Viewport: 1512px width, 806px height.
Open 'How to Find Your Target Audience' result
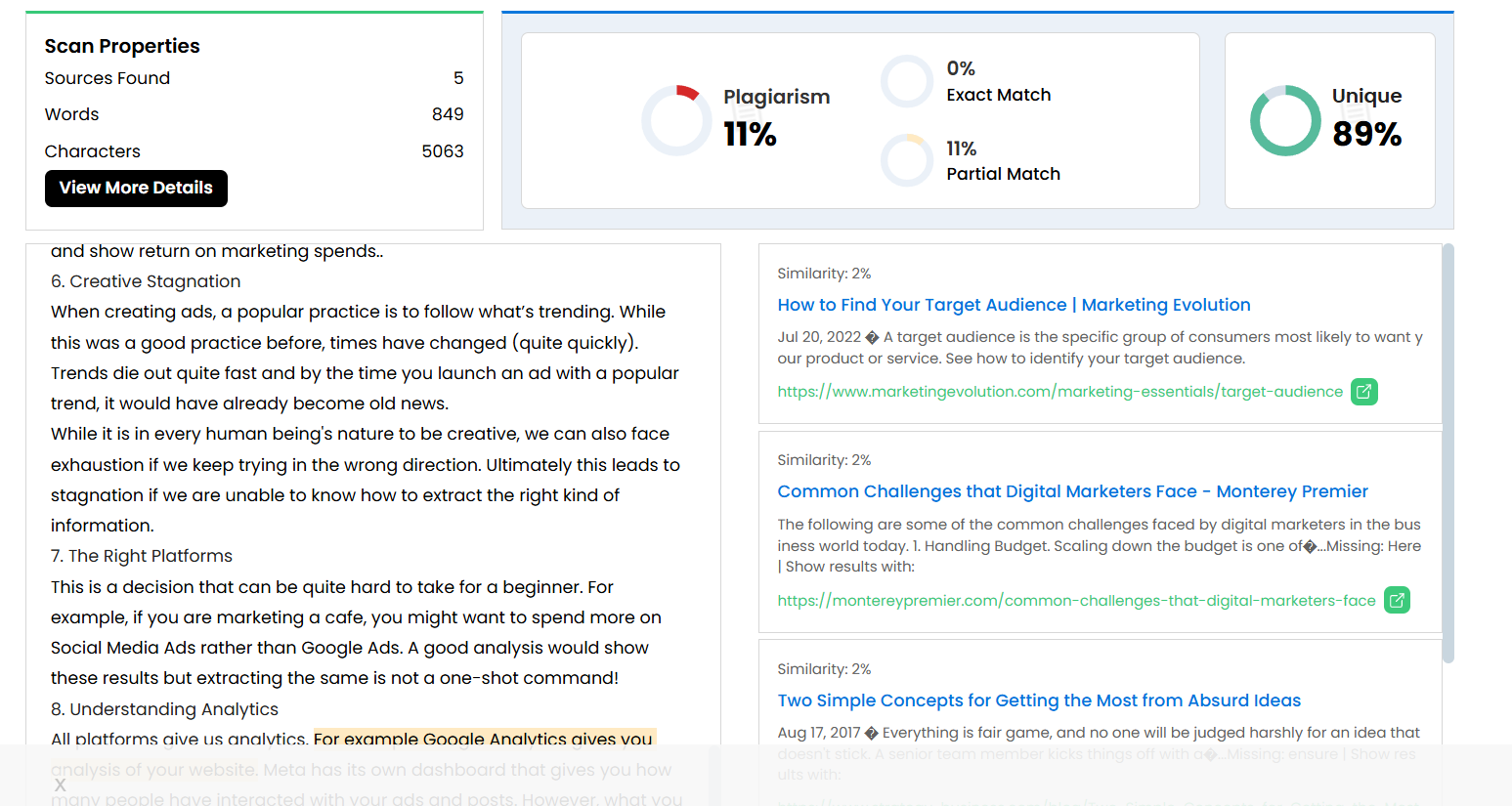click(1014, 305)
